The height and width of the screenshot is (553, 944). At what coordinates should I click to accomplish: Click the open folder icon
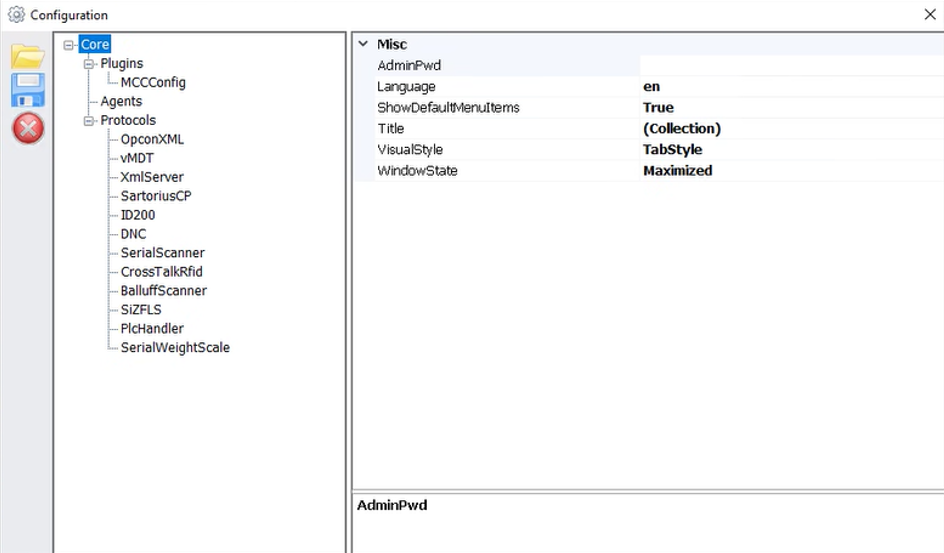[27, 56]
